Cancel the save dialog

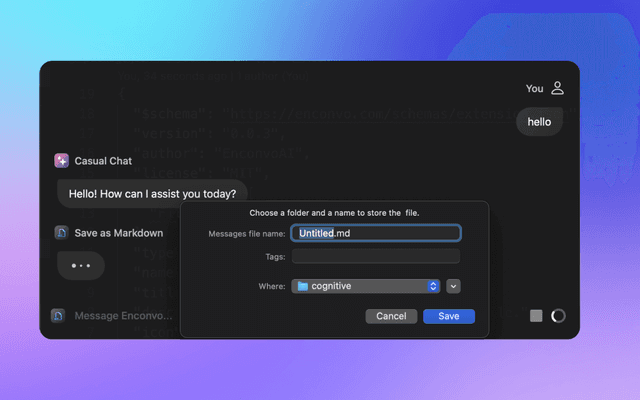(x=391, y=316)
